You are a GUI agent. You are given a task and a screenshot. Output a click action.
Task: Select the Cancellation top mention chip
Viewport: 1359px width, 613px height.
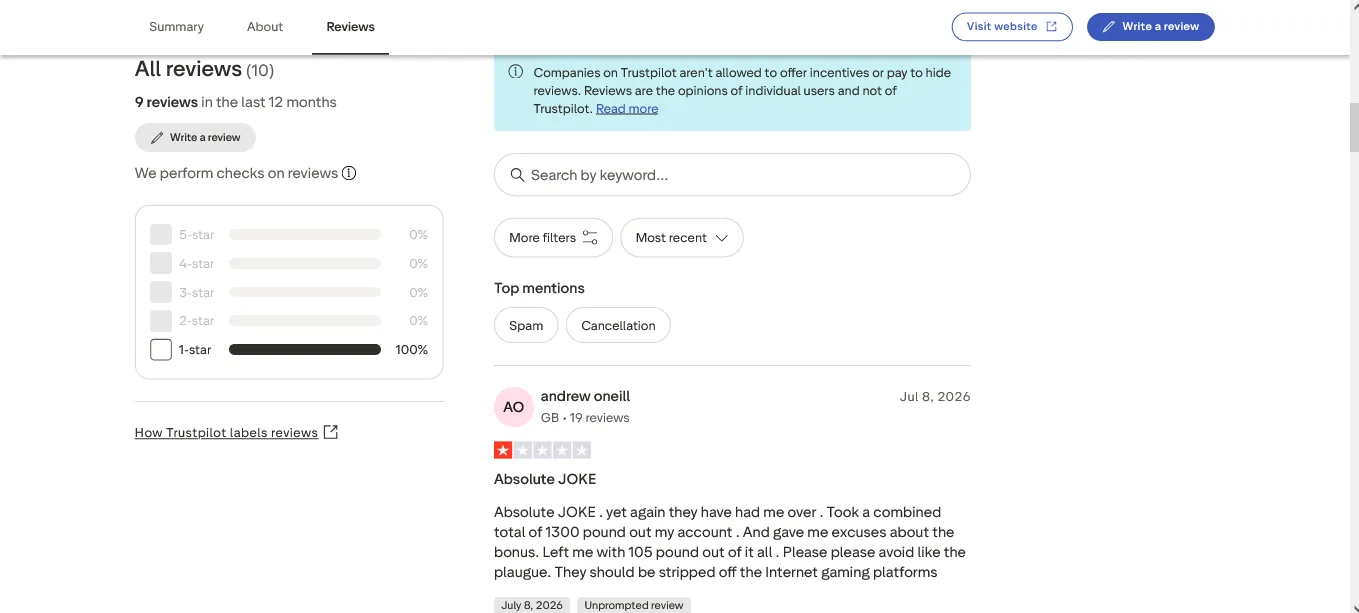point(618,325)
